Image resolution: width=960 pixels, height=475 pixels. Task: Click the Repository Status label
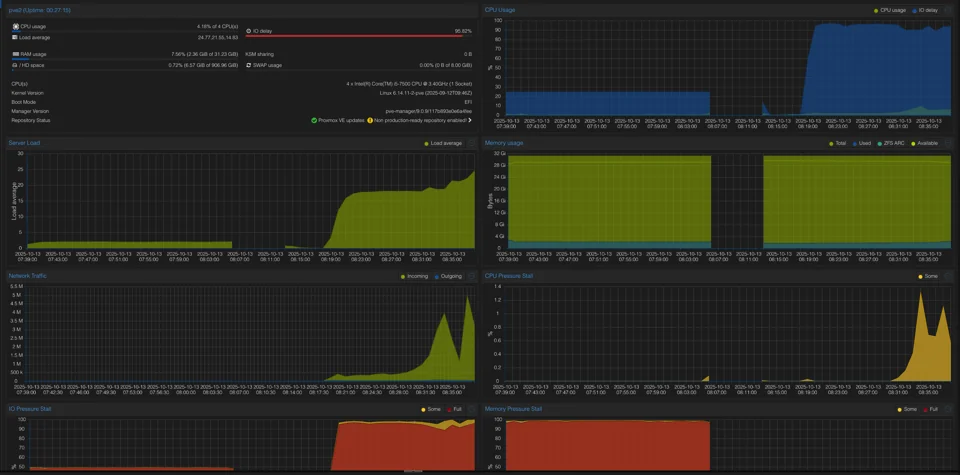(x=31, y=121)
